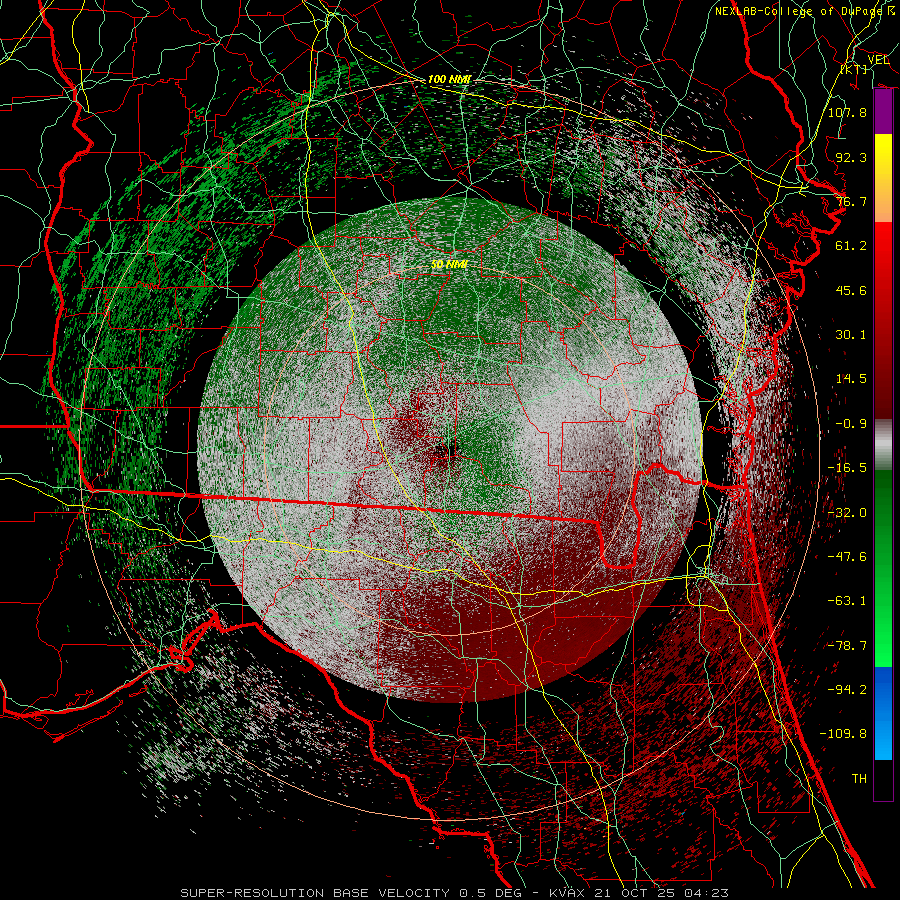The height and width of the screenshot is (900, 900).
Task: Click the TH legend label
Action: point(859,779)
